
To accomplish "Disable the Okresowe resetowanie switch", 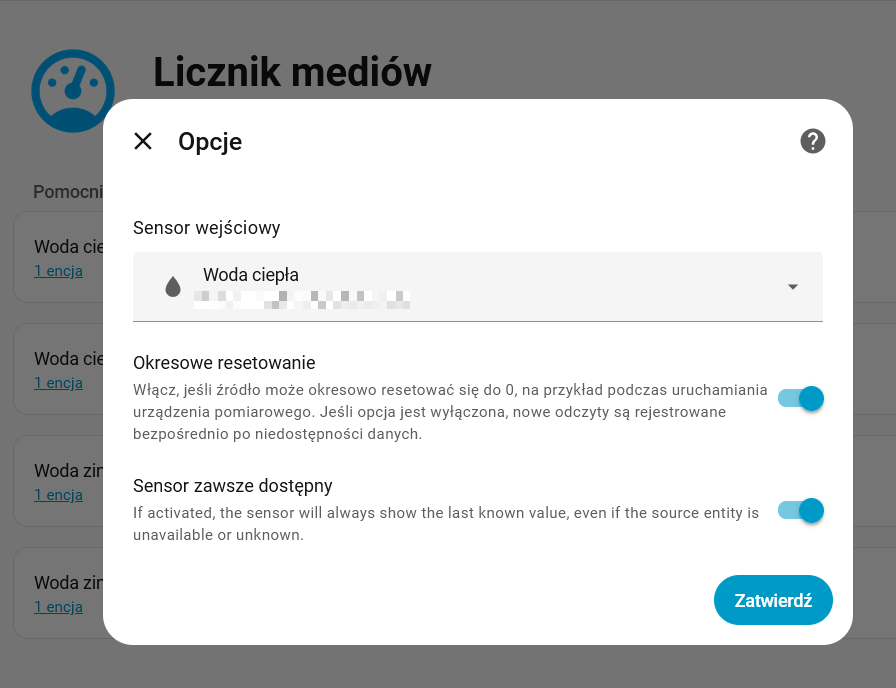I will click(x=800, y=399).
